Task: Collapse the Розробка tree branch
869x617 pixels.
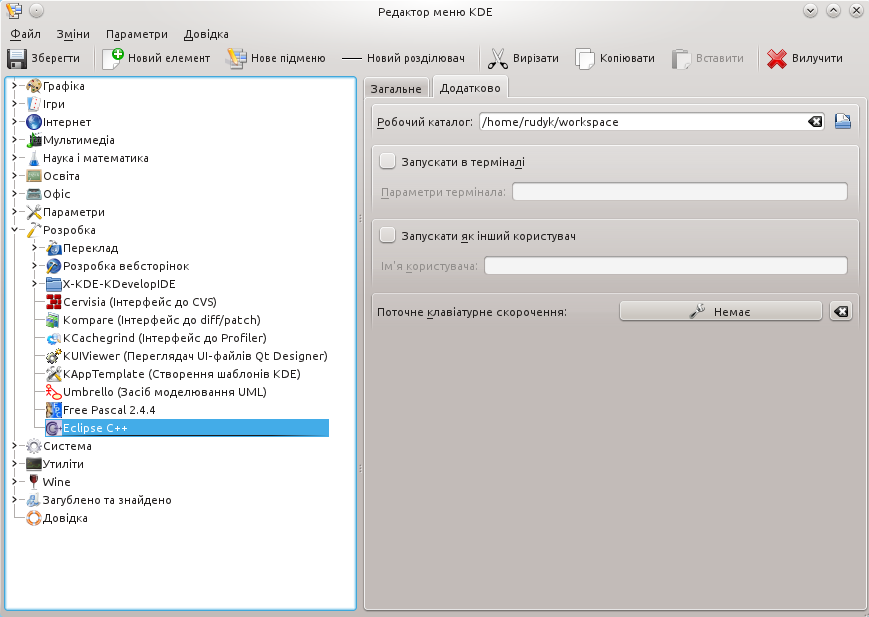Action: (x=15, y=230)
